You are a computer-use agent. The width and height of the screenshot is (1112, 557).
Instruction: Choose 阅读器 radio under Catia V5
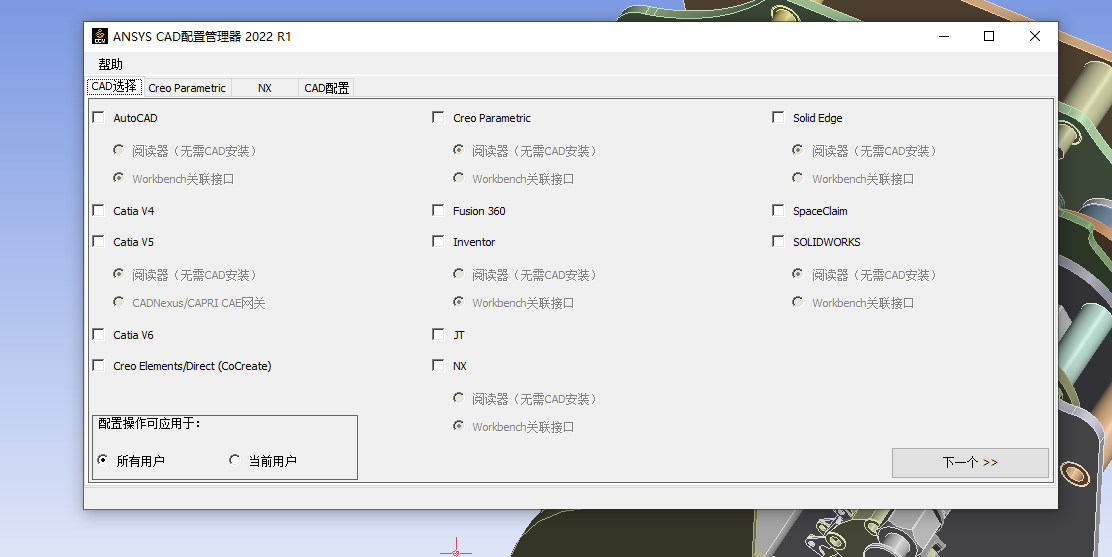[118, 274]
